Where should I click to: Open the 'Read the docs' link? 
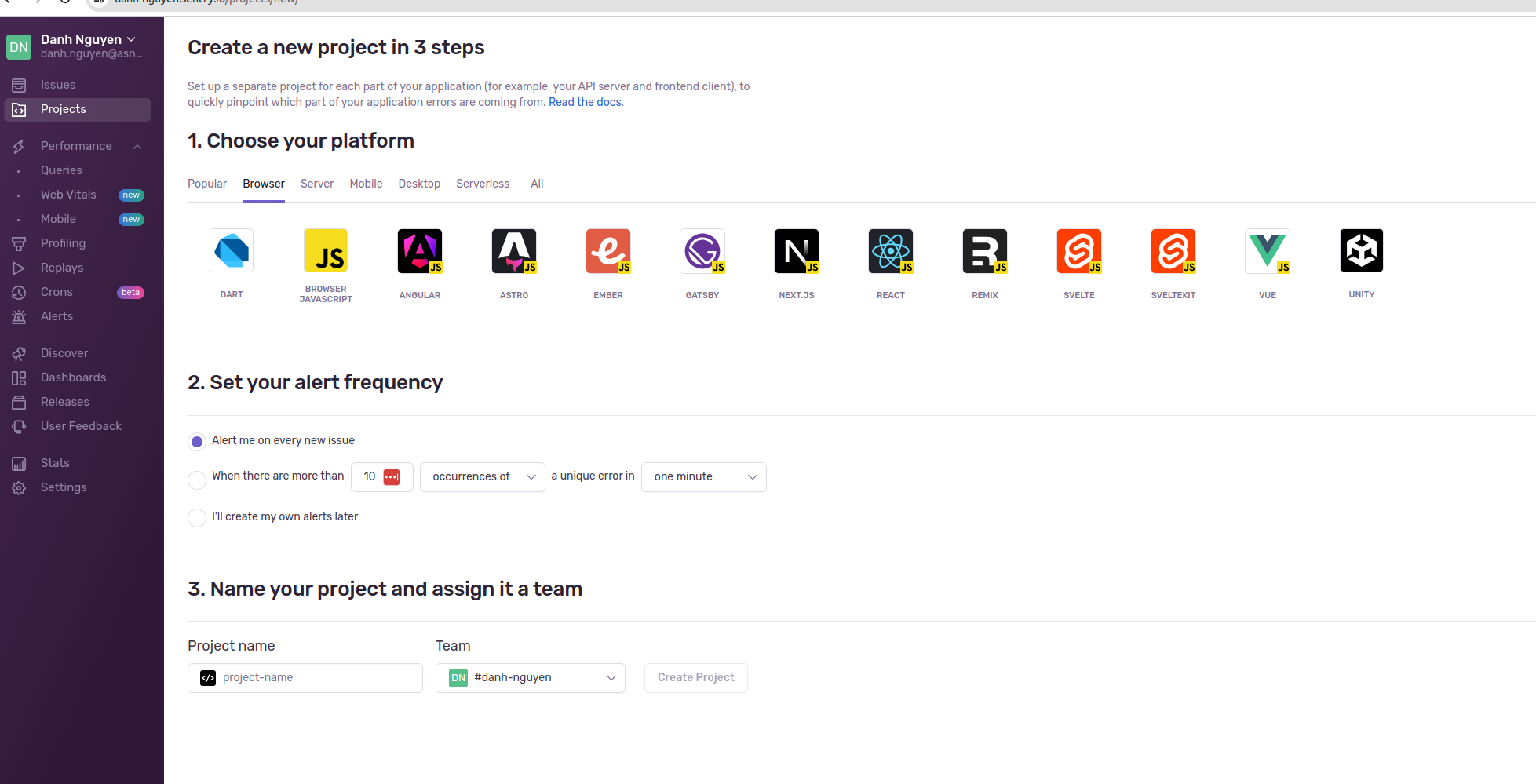click(x=585, y=102)
